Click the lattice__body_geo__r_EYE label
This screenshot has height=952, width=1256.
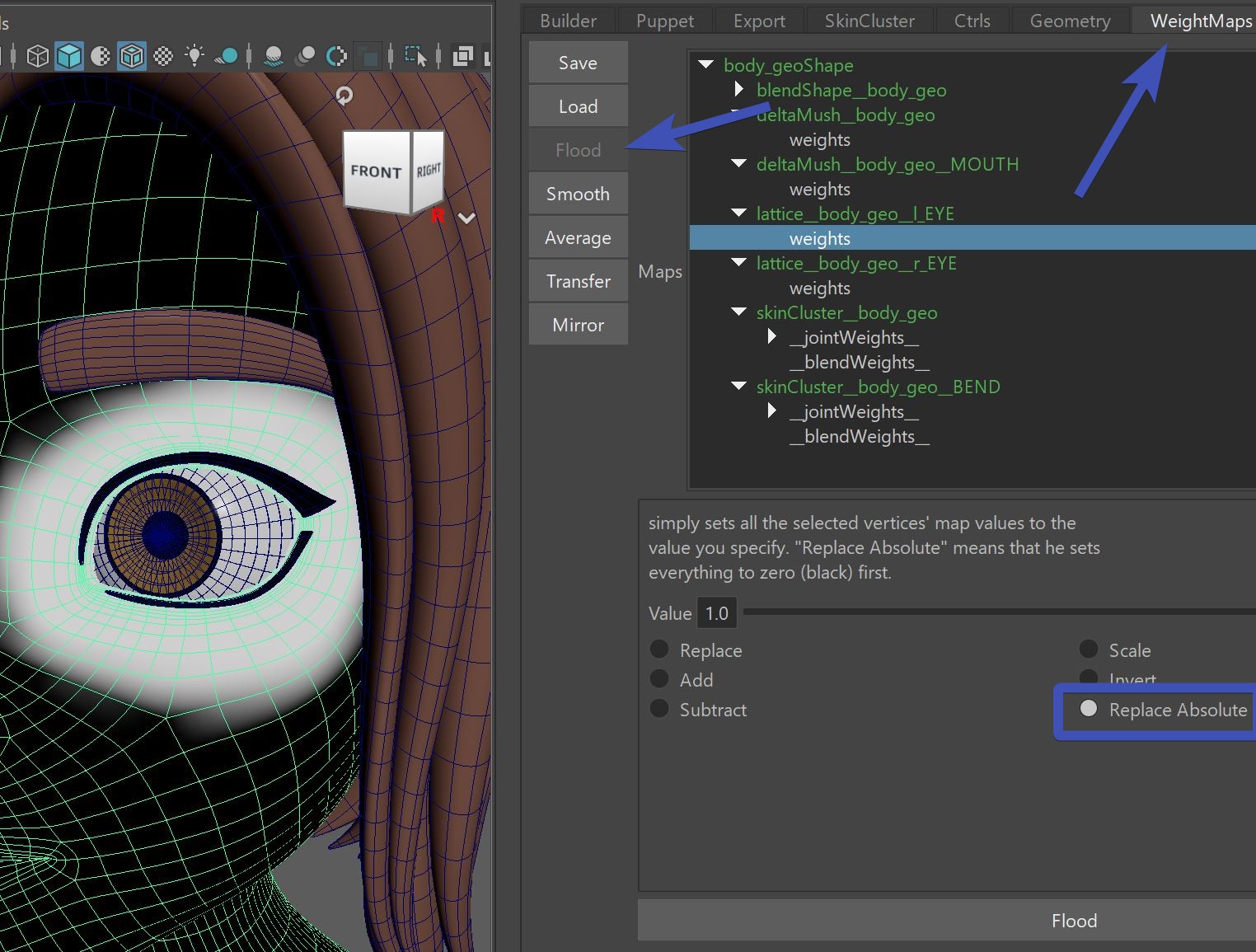pyautogui.click(x=856, y=263)
